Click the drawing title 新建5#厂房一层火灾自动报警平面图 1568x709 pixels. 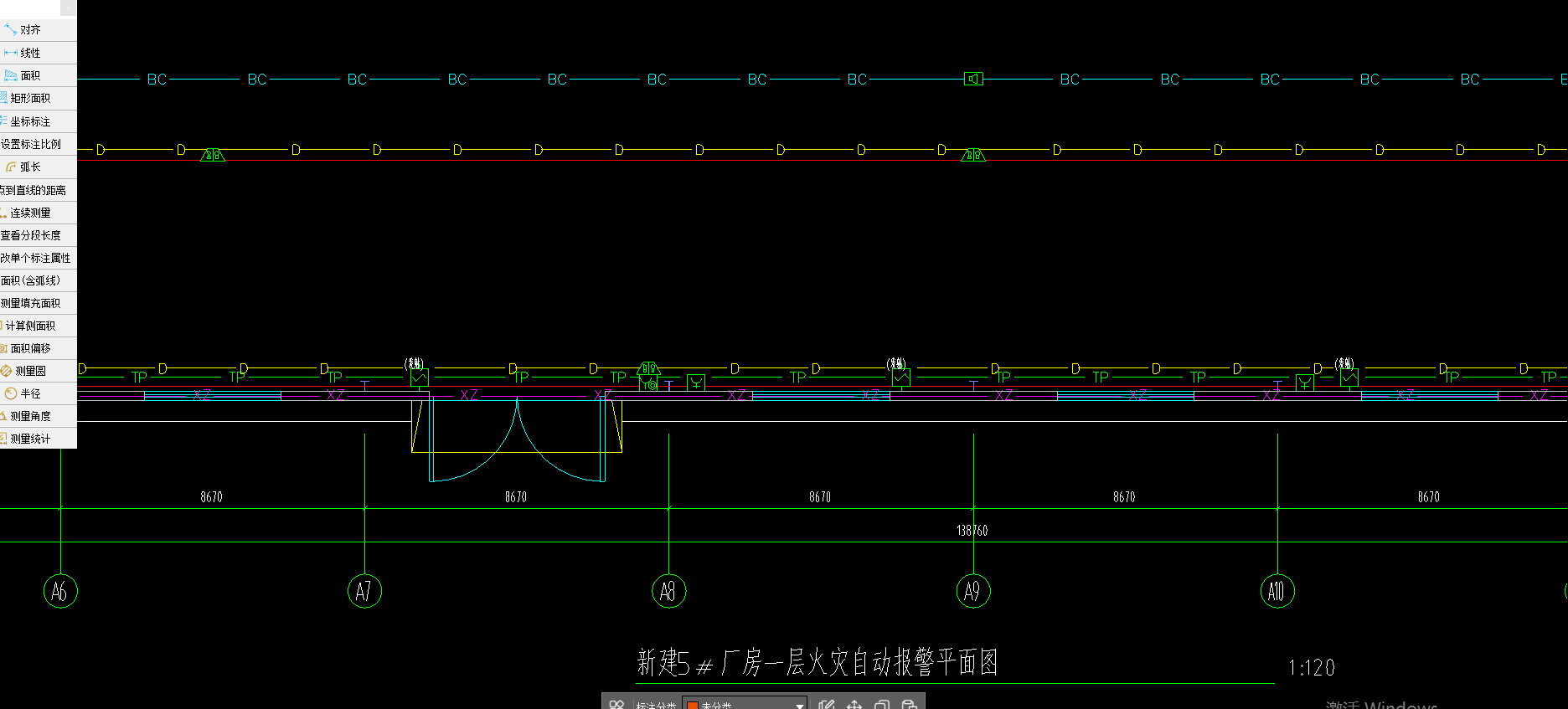tap(818, 662)
